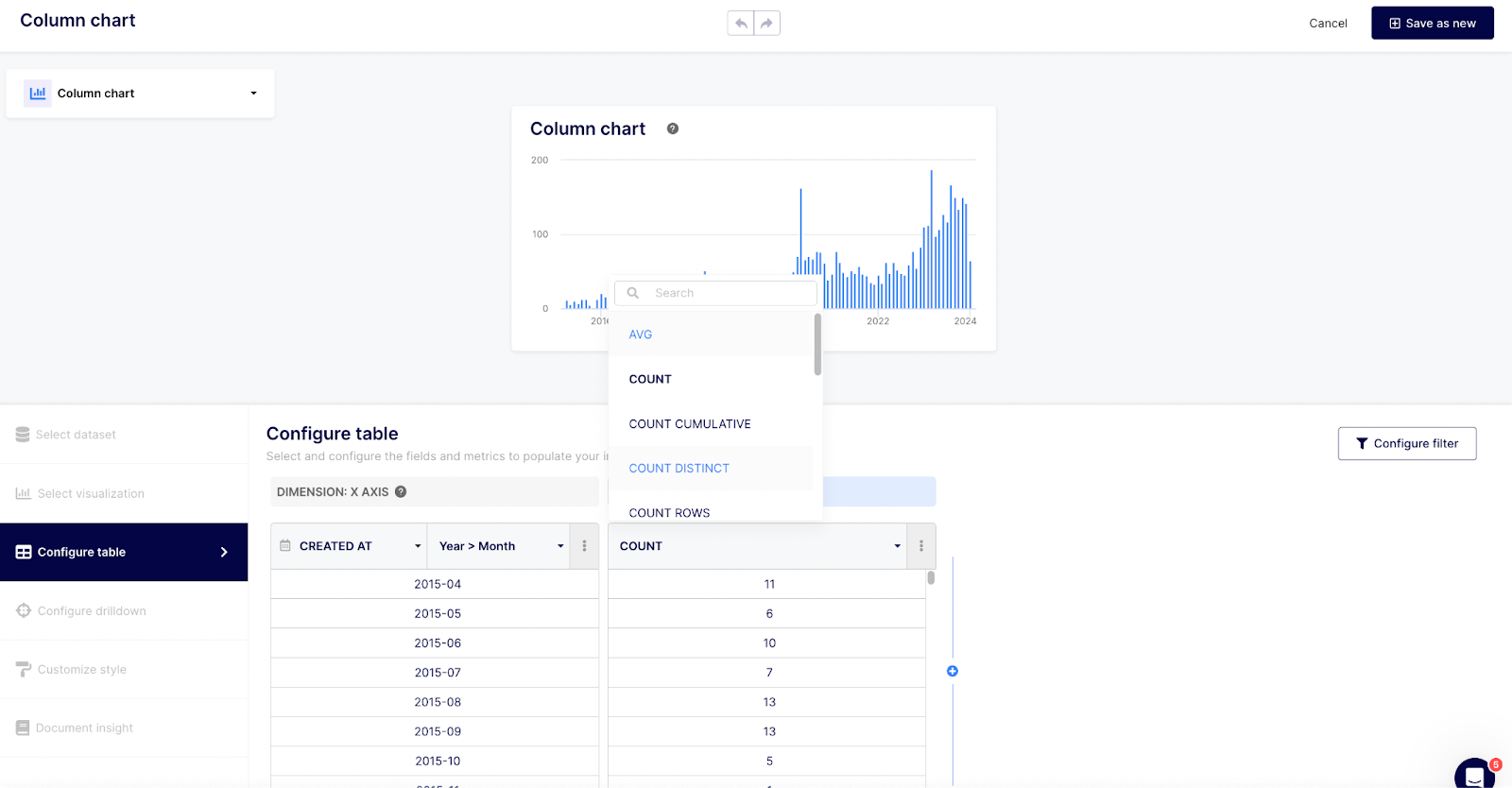Click the help icon beside Column chart title
1512x788 pixels.
click(x=673, y=128)
